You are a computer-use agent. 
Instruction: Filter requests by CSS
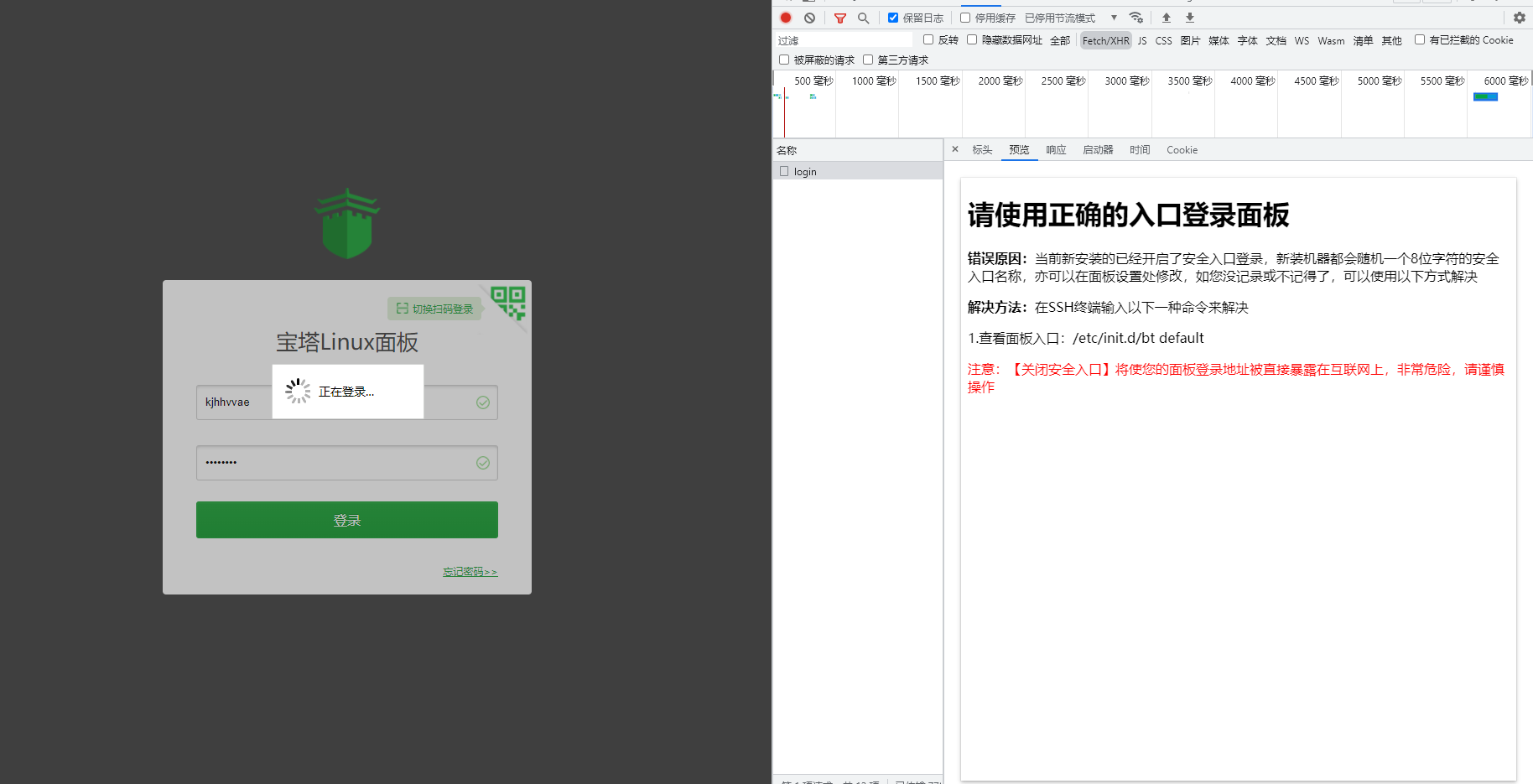(x=1163, y=40)
